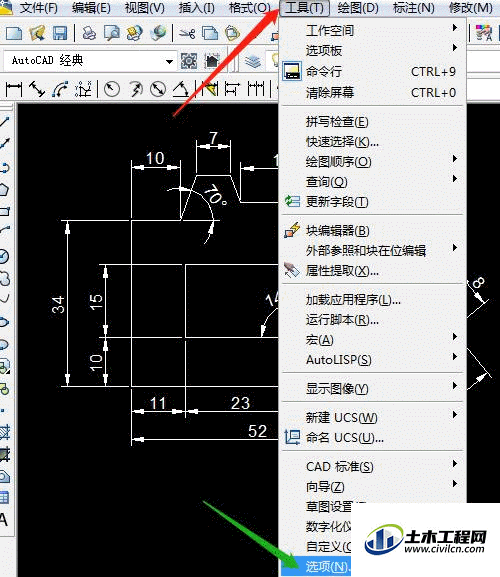Click the Publish icon
500x577 pixels.
pyautogui.click(x=135, y=33)
